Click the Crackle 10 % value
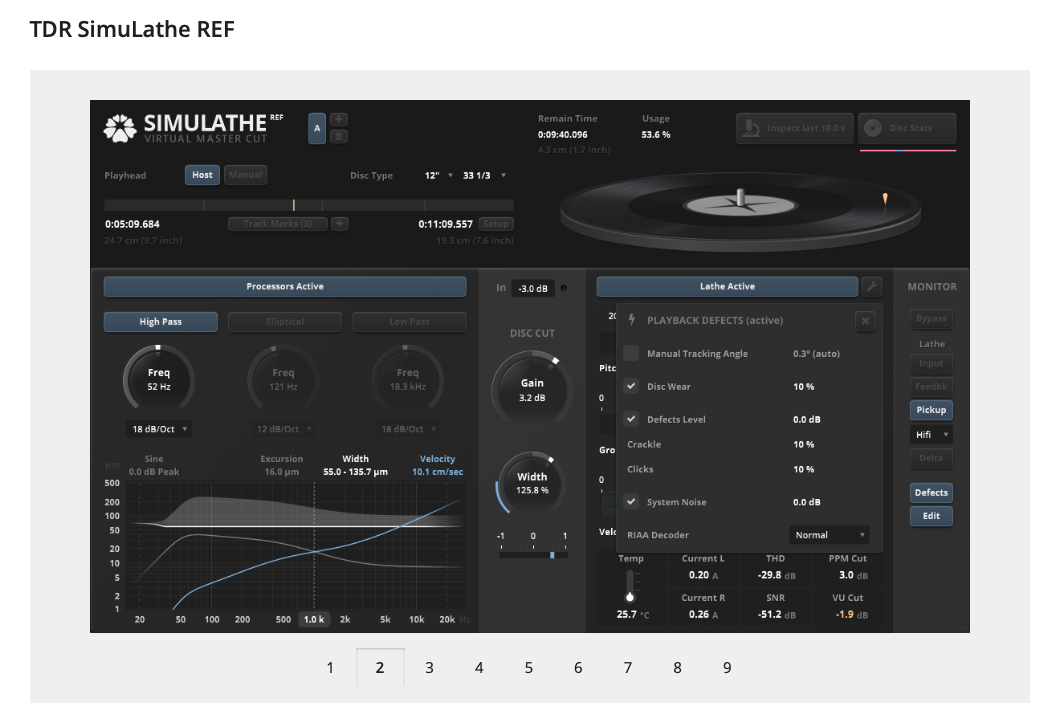1049x721 pixels. click(803, 444)
